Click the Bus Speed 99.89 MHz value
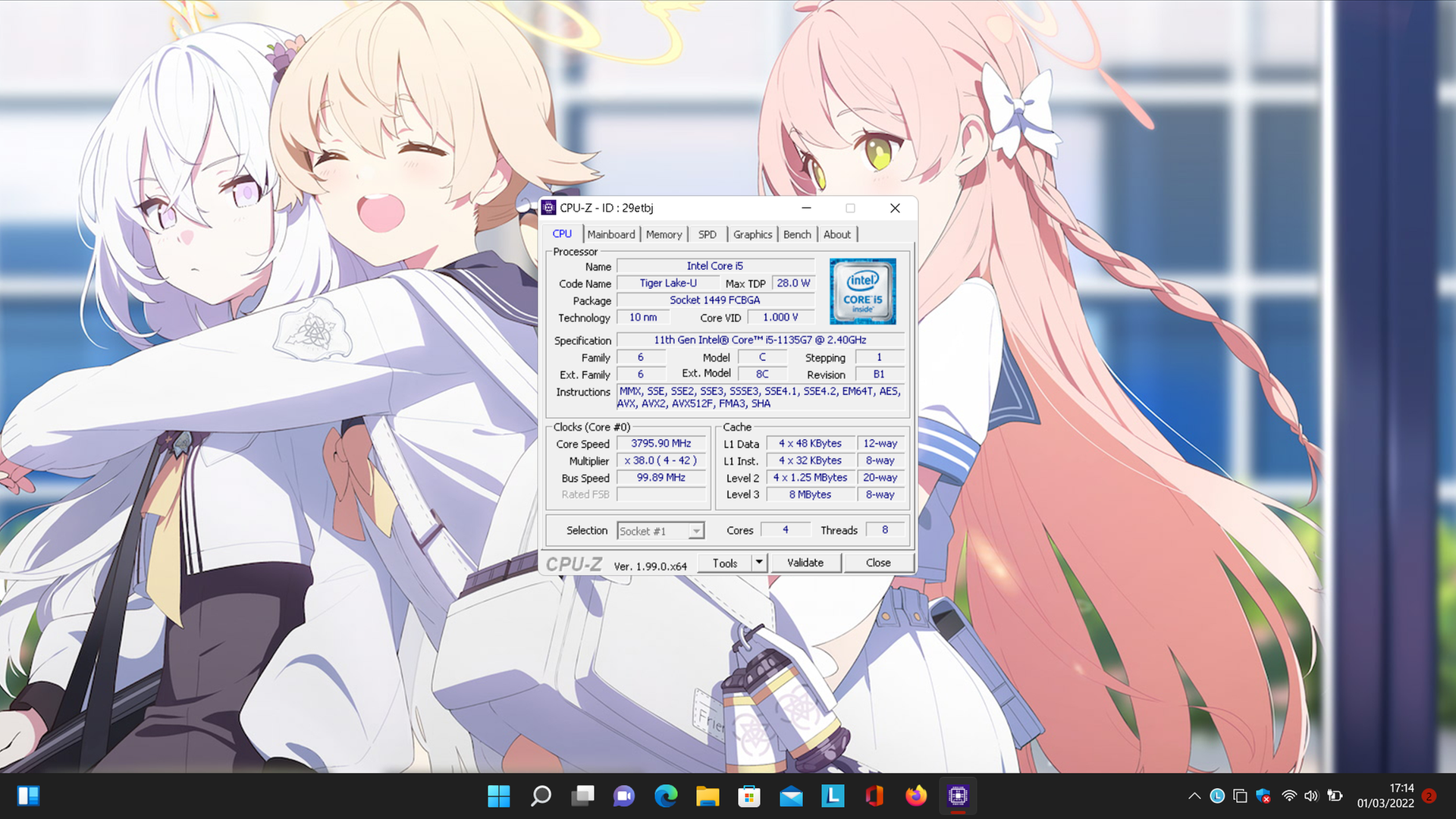Screen dimensions: 1456x819 tap(661, 478)
